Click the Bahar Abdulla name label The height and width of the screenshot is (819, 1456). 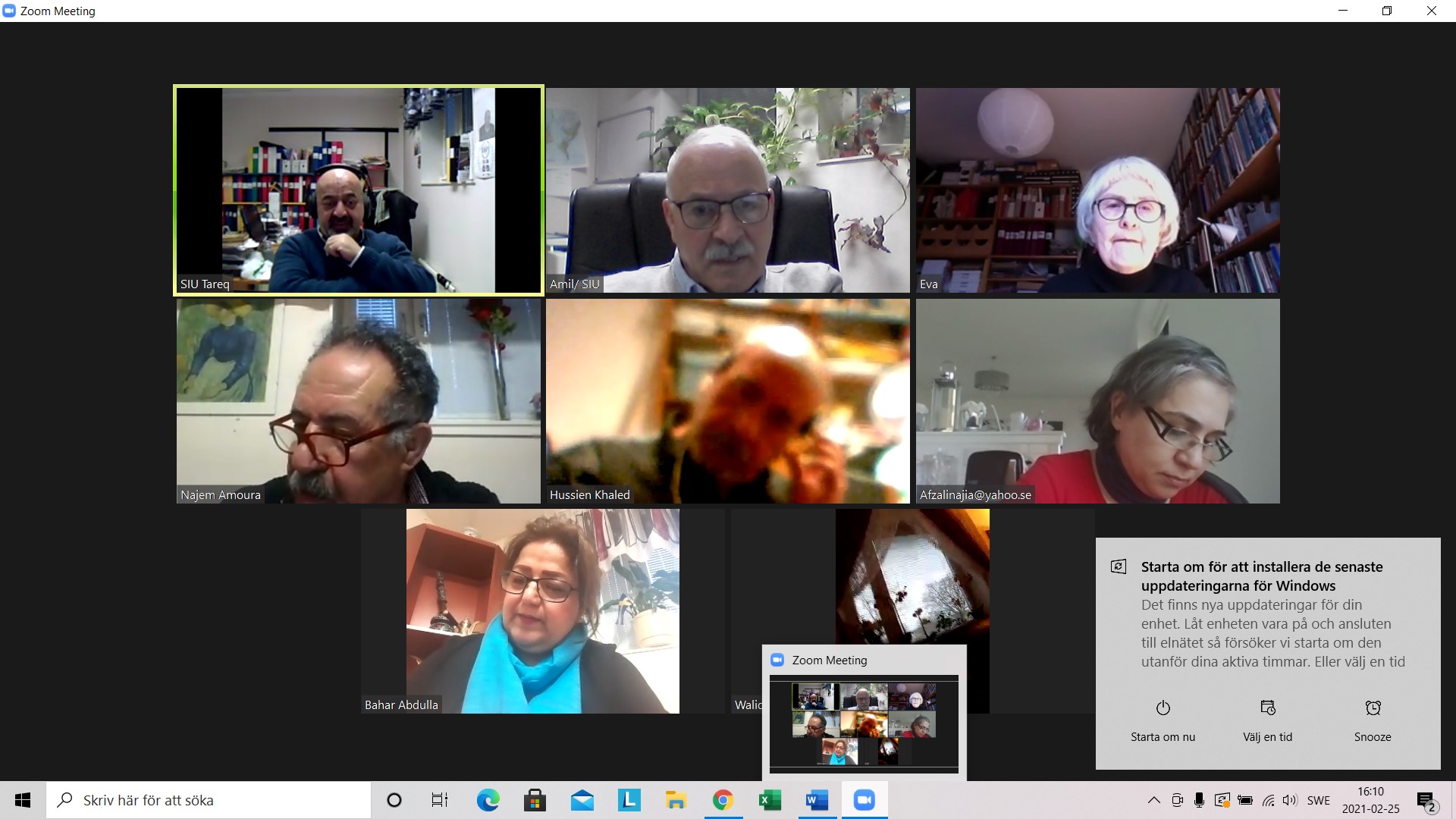tap(401, 705)
